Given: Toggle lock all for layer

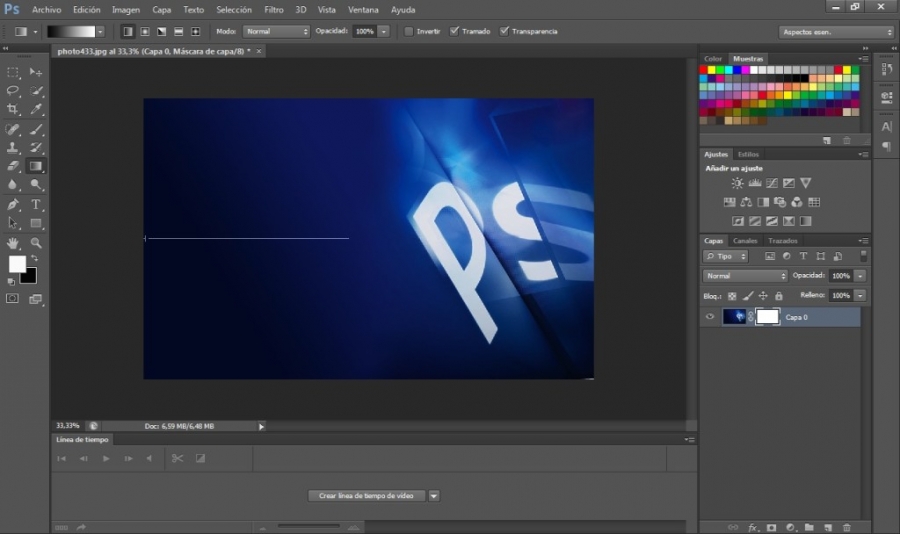Looking at the screenshot, I should (779, 296).
